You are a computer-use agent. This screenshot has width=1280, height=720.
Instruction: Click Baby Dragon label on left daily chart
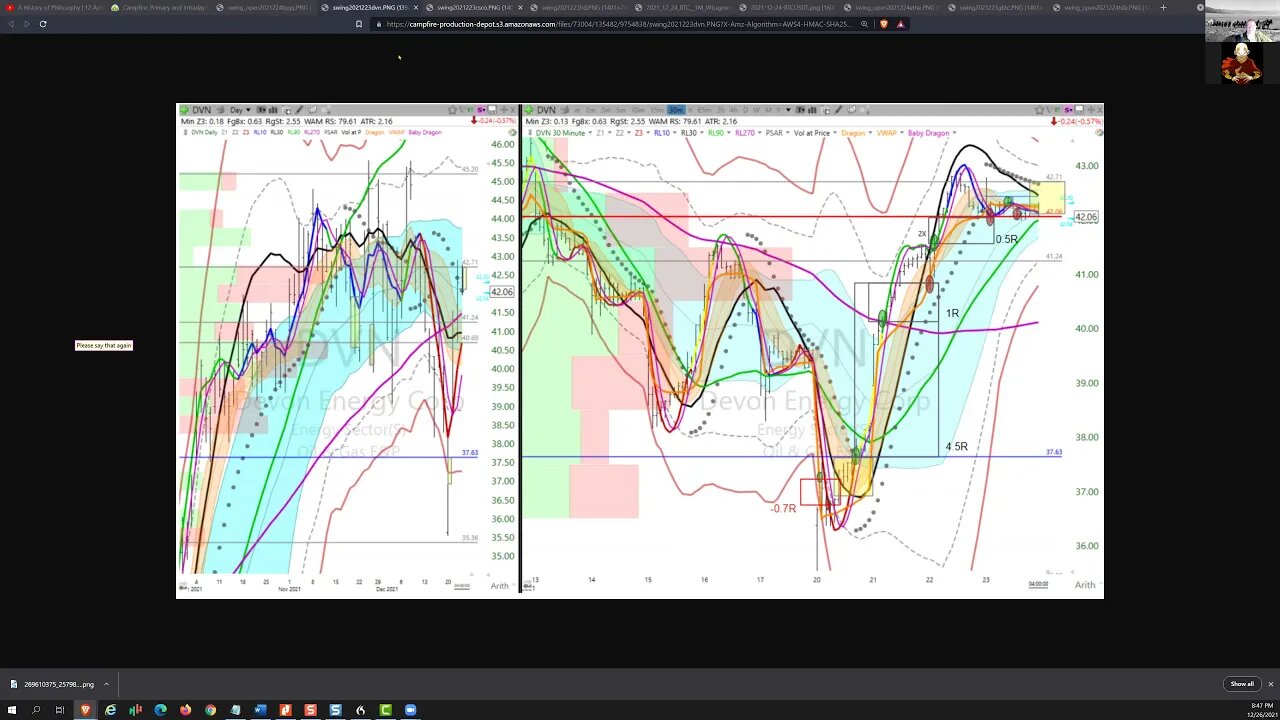[424, 133]
